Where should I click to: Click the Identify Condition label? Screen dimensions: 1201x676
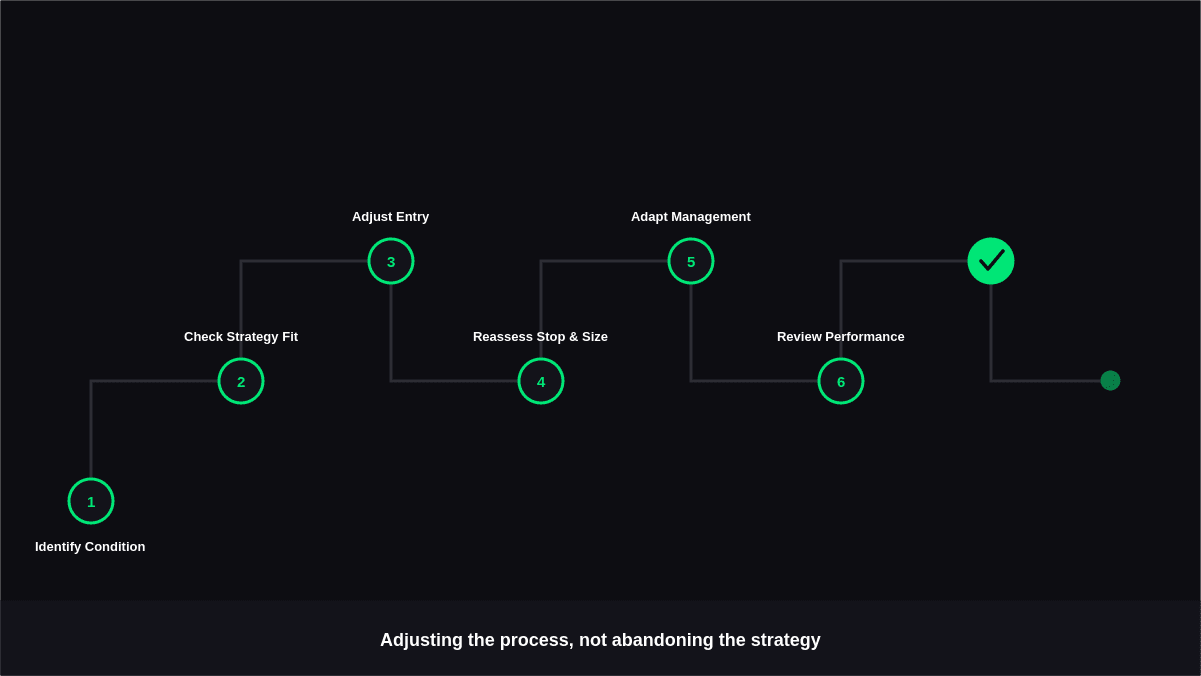coord(90,547)
